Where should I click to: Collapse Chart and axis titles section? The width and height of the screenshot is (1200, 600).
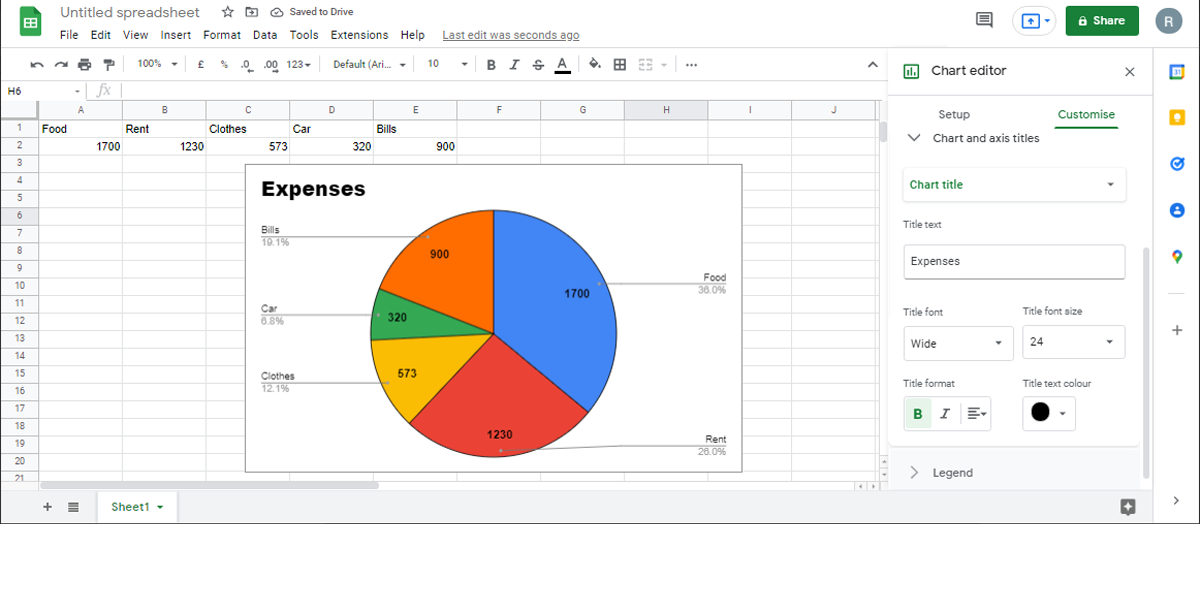coord(913,138)
